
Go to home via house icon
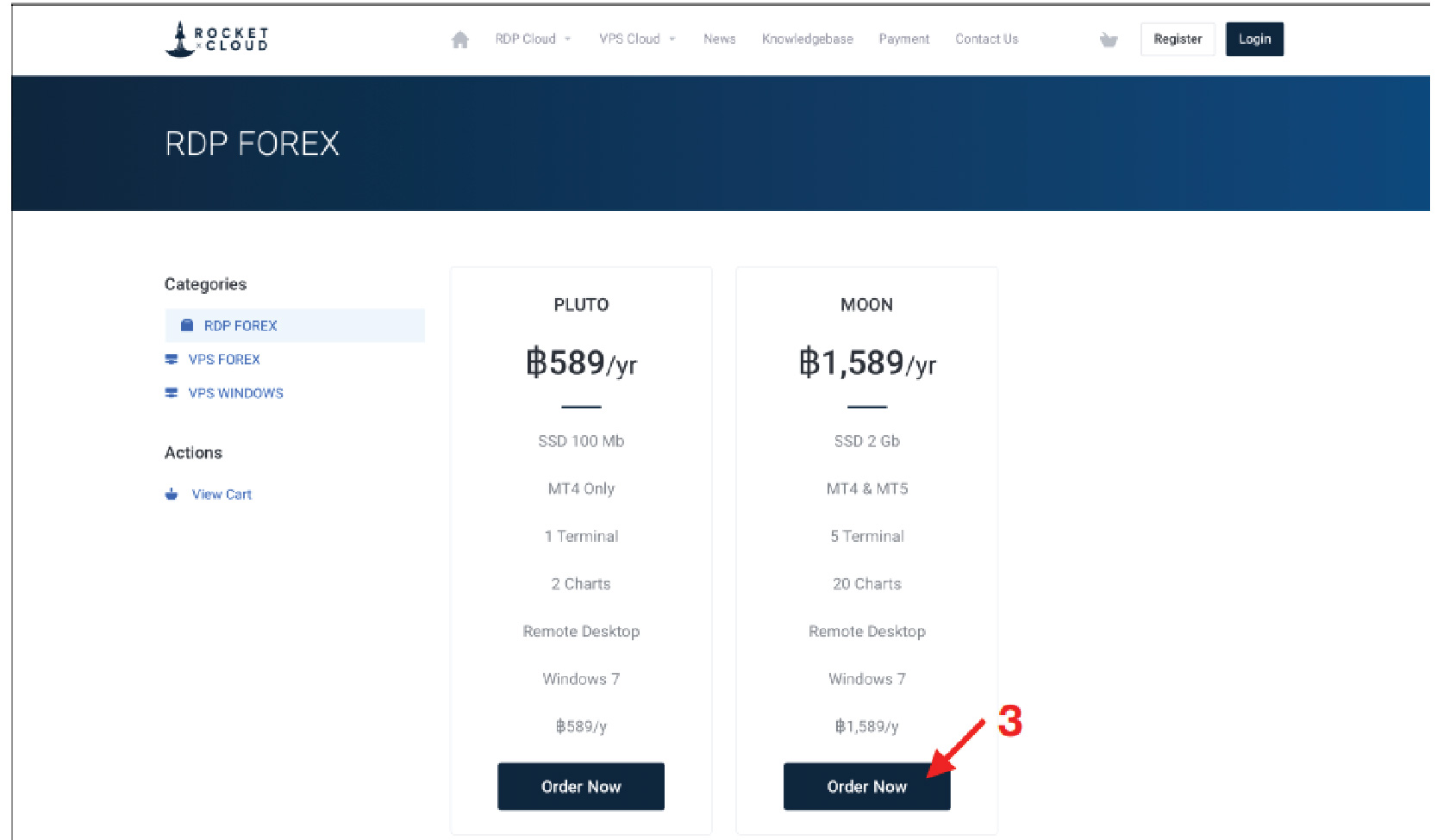pyautogui.click(x=460, y=40)
